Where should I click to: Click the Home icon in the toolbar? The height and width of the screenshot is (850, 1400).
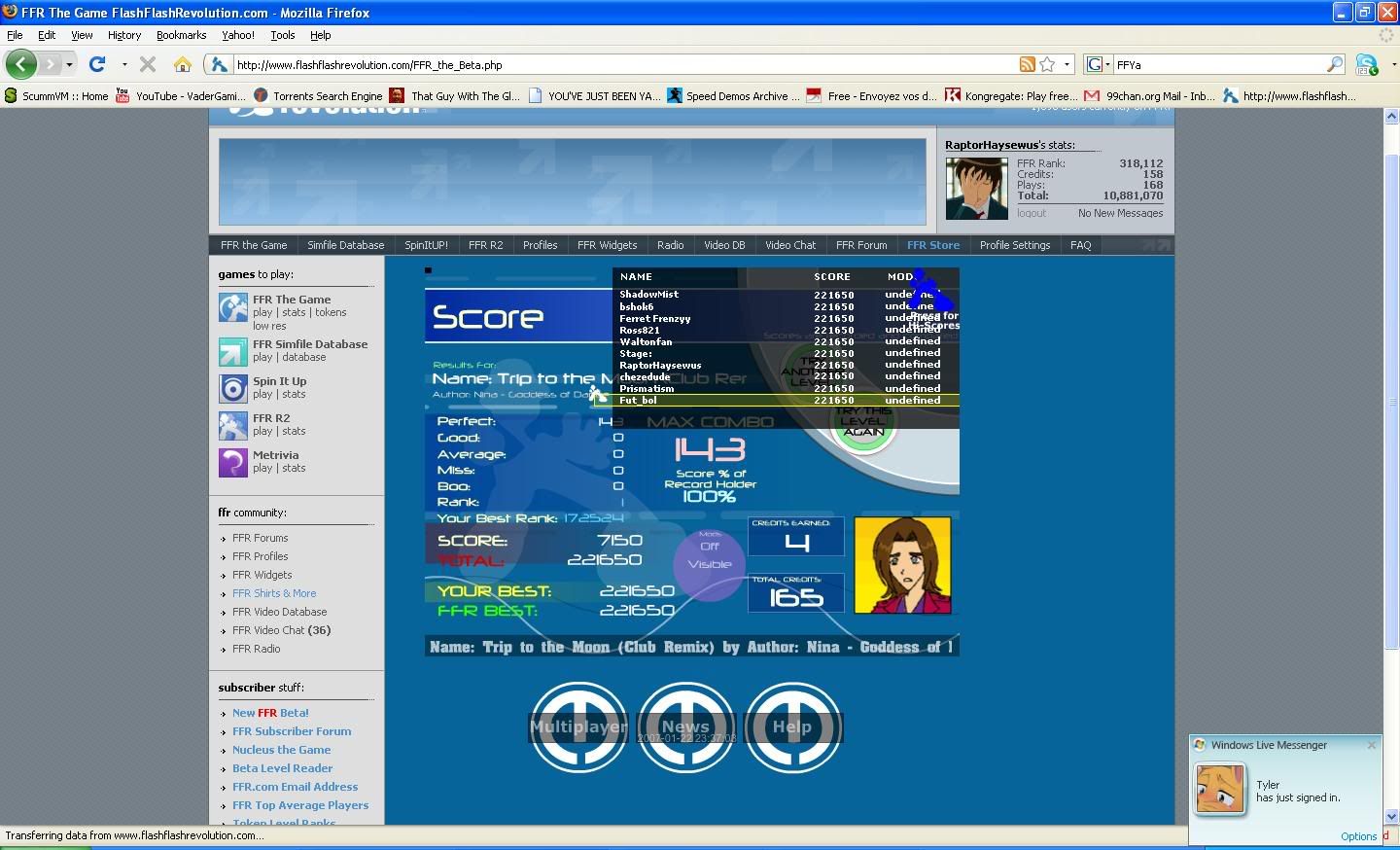(182, 64)
